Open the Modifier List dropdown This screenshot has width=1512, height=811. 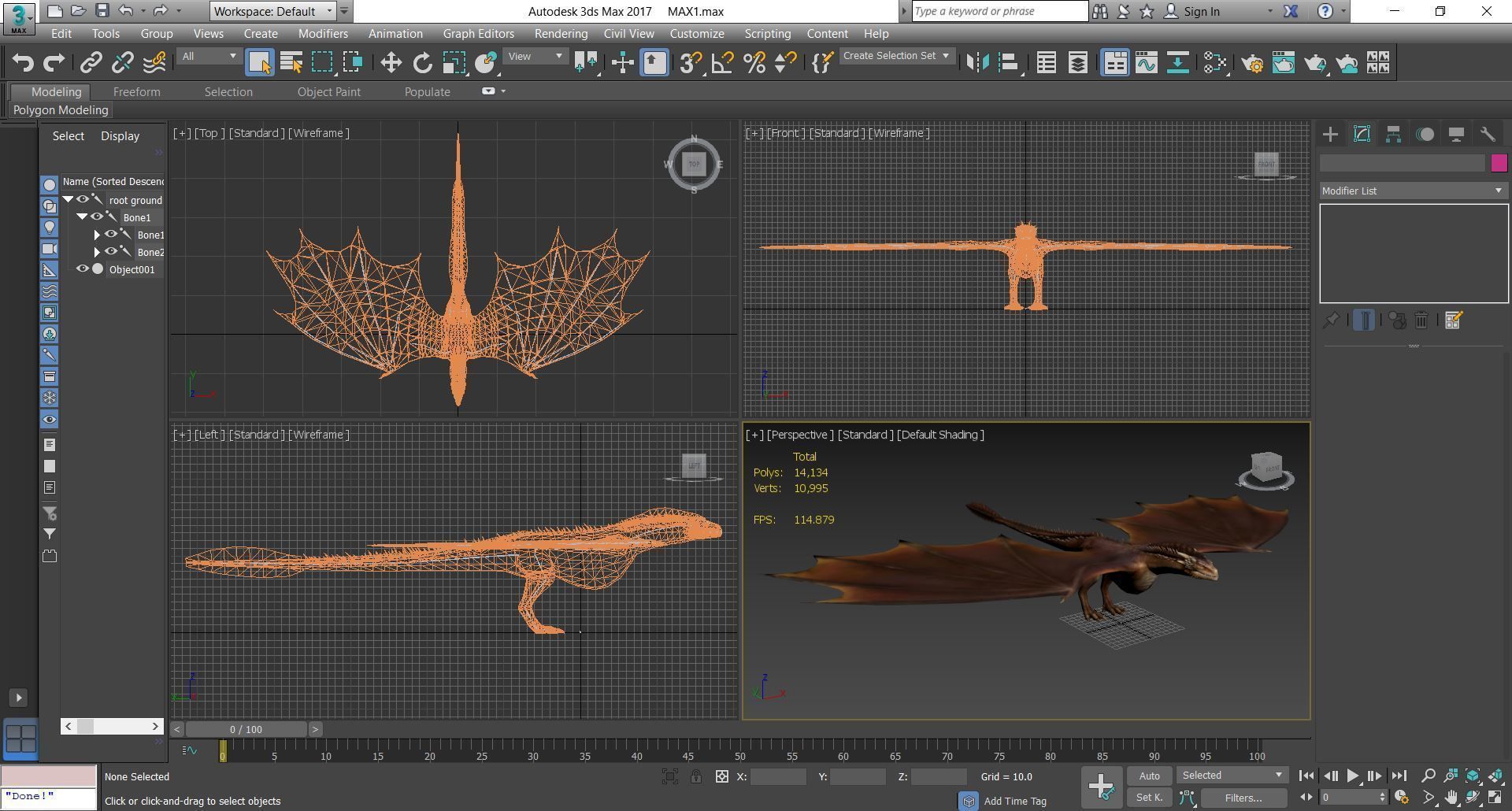[1413, 191]
